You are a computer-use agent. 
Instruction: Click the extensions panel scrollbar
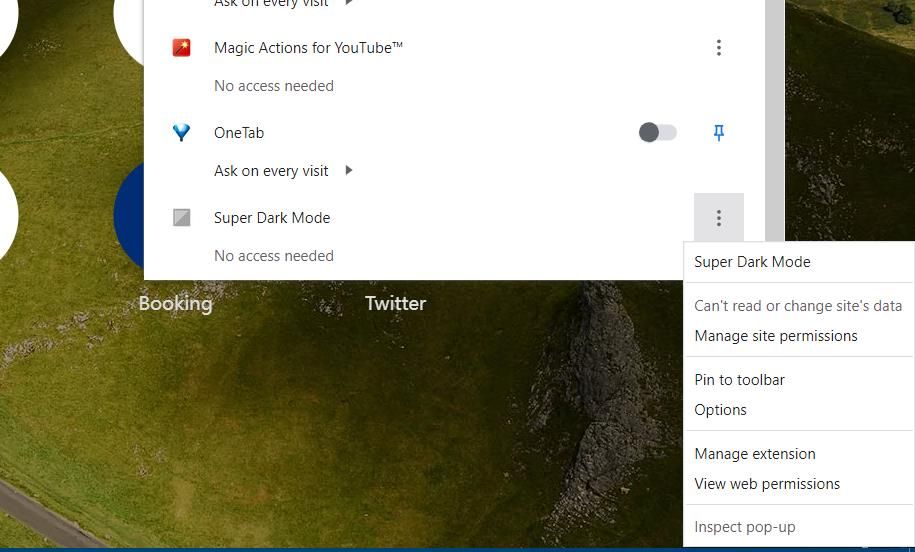[774, 120]
